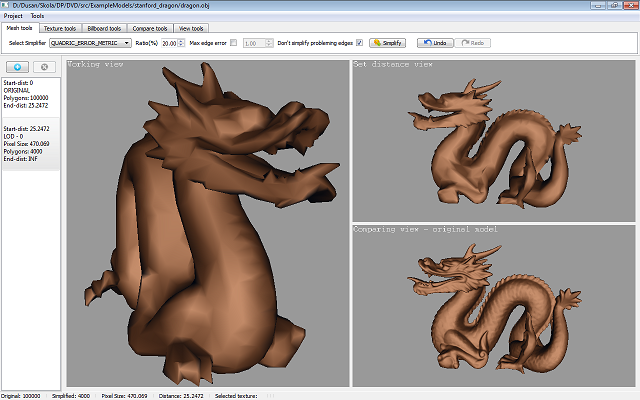Switch to the Billboard tools tab
The height and width of the screenshot is (400, 640).
(x=103, y=29)
